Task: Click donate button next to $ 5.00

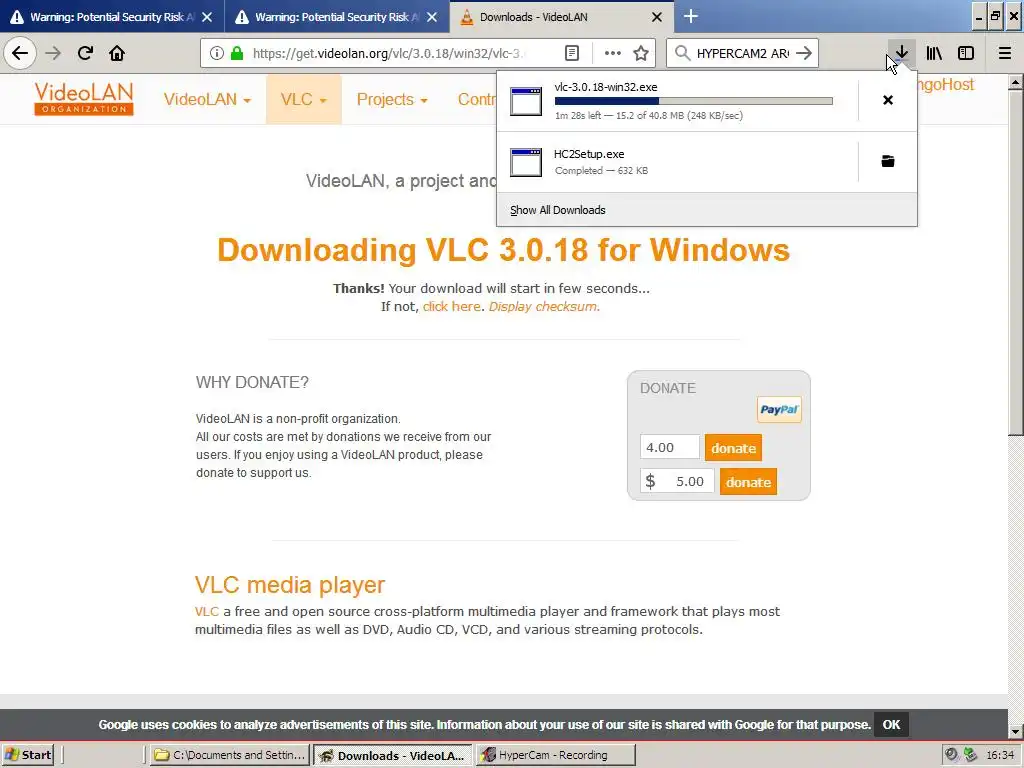Action: tap(748, 482)
